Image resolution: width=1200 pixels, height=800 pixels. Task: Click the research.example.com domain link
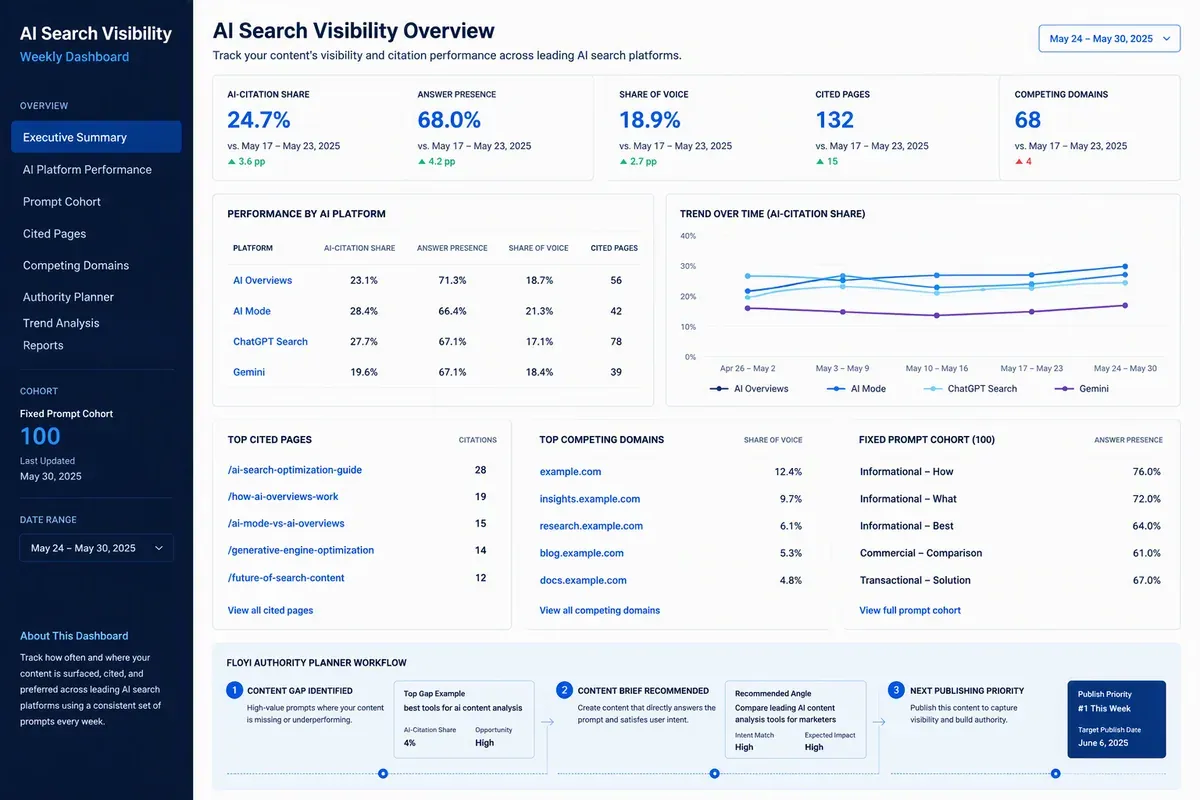click(591, 526)
